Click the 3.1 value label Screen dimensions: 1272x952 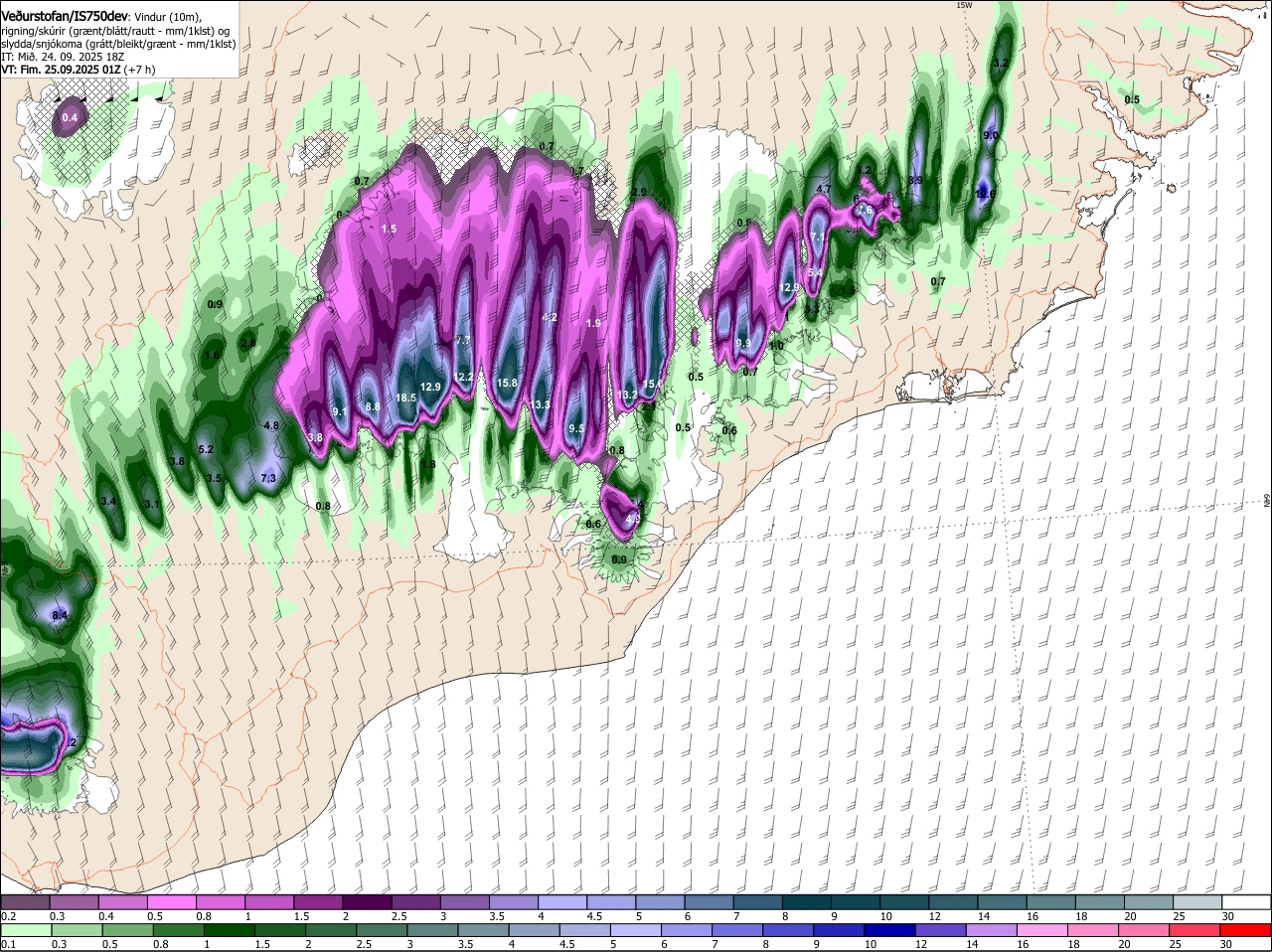152,505
